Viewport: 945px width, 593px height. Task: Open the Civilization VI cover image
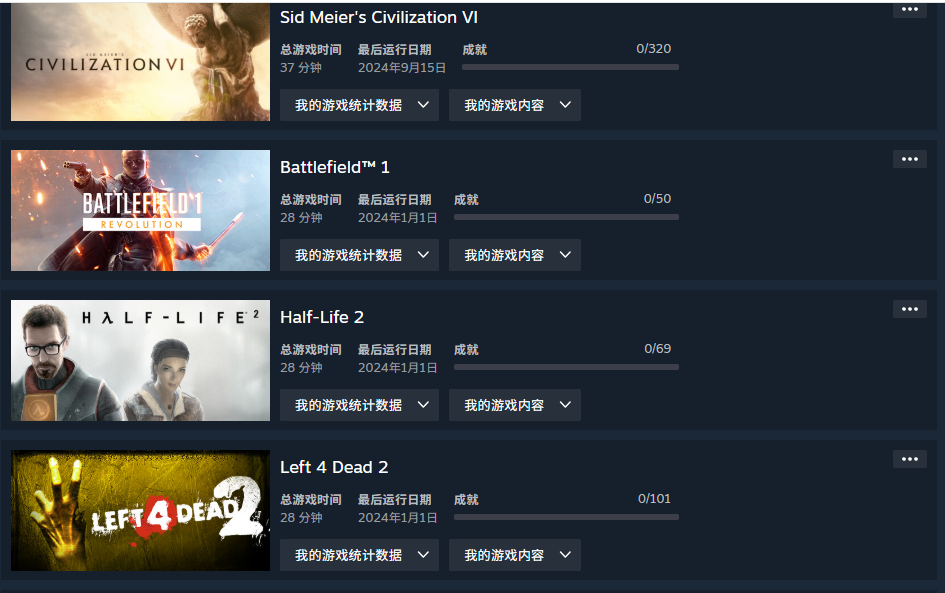point(140,61)
